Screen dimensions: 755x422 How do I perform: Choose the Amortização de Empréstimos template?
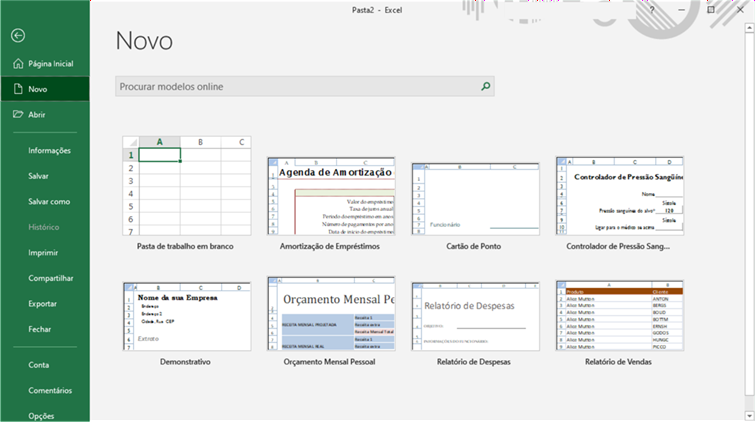[x=331, y=195]
